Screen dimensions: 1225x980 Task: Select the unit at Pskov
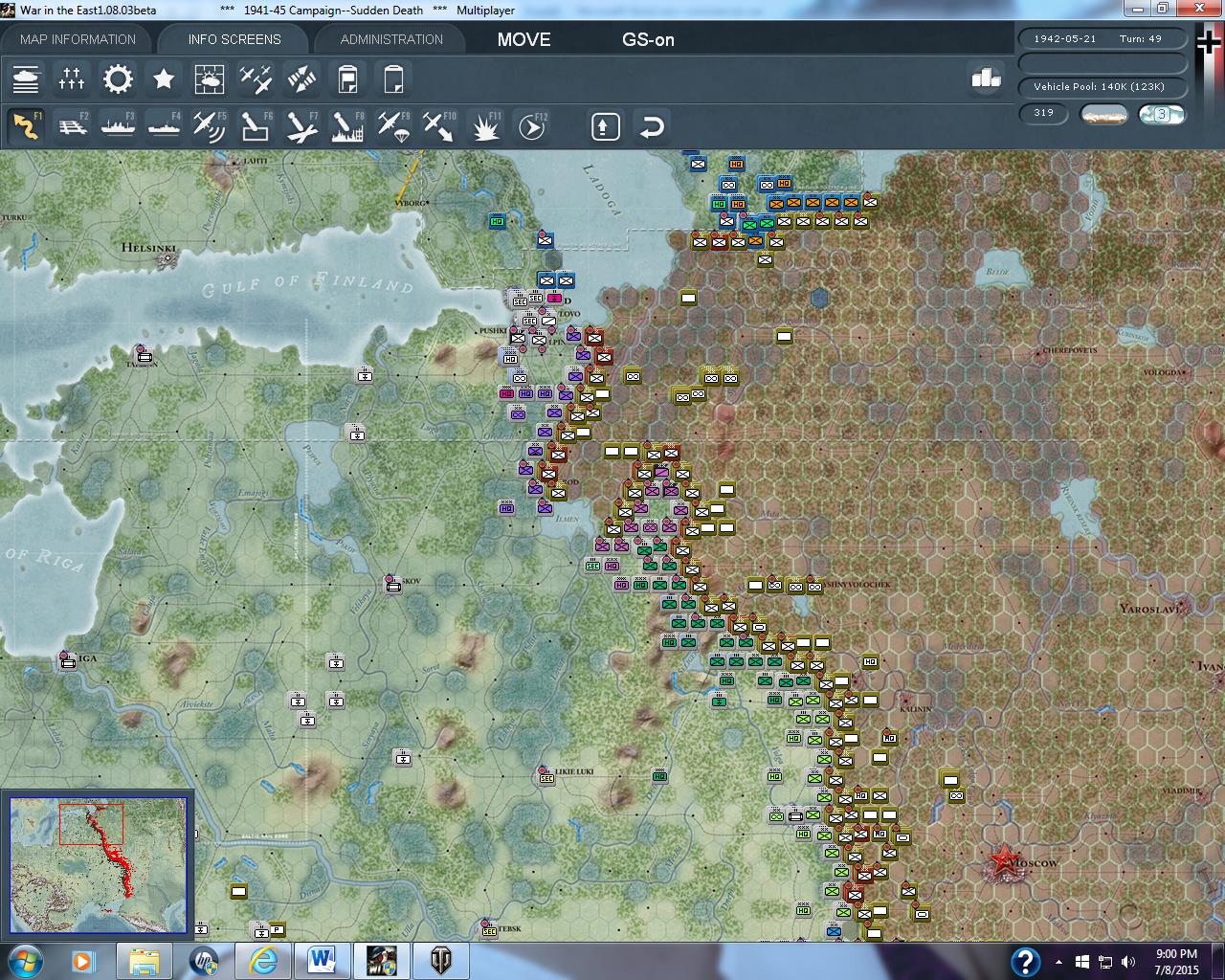coord(392,584)
